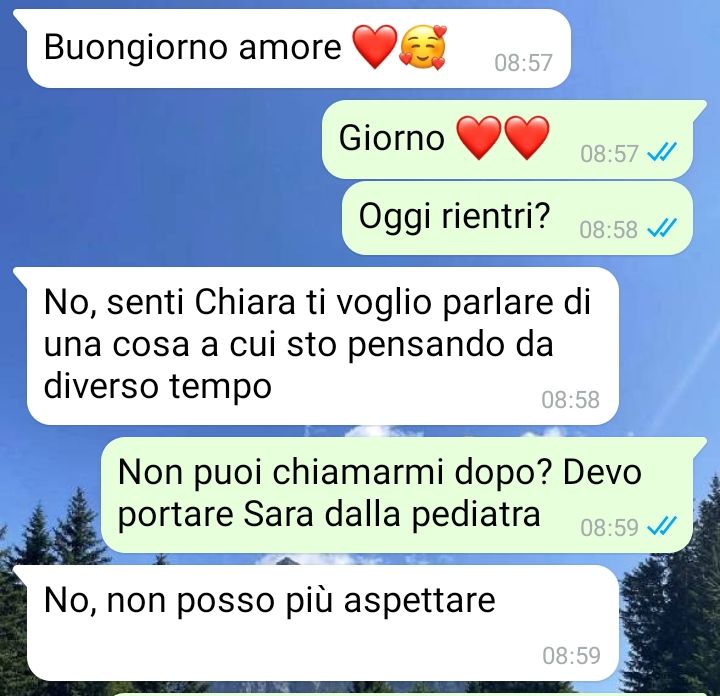Select the Oggi rientri? message bubble
The image size is (720, 696).
[518, 218]
